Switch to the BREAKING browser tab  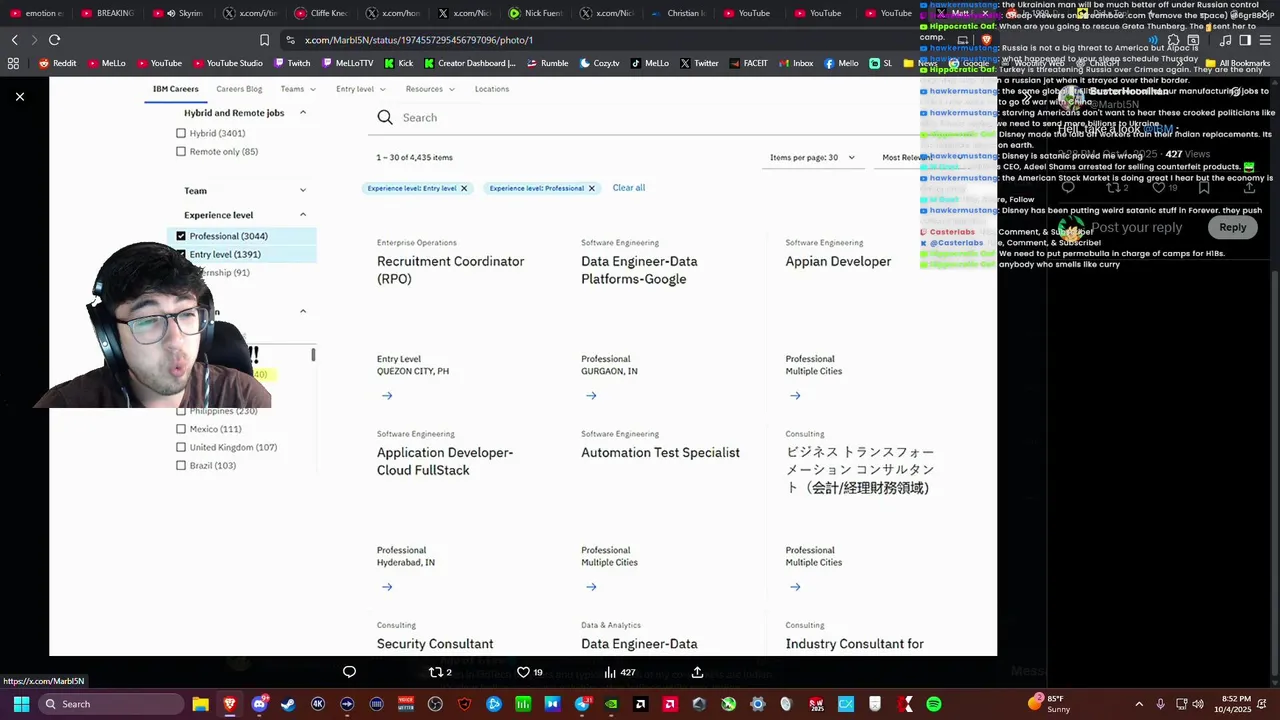click(107, 13)
